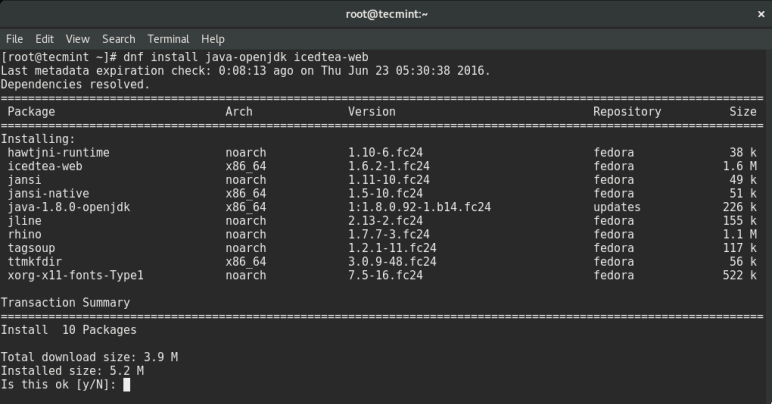Click the 522 k size value
The width and height of the screenshot is (772, 404).
coord(740,275)
